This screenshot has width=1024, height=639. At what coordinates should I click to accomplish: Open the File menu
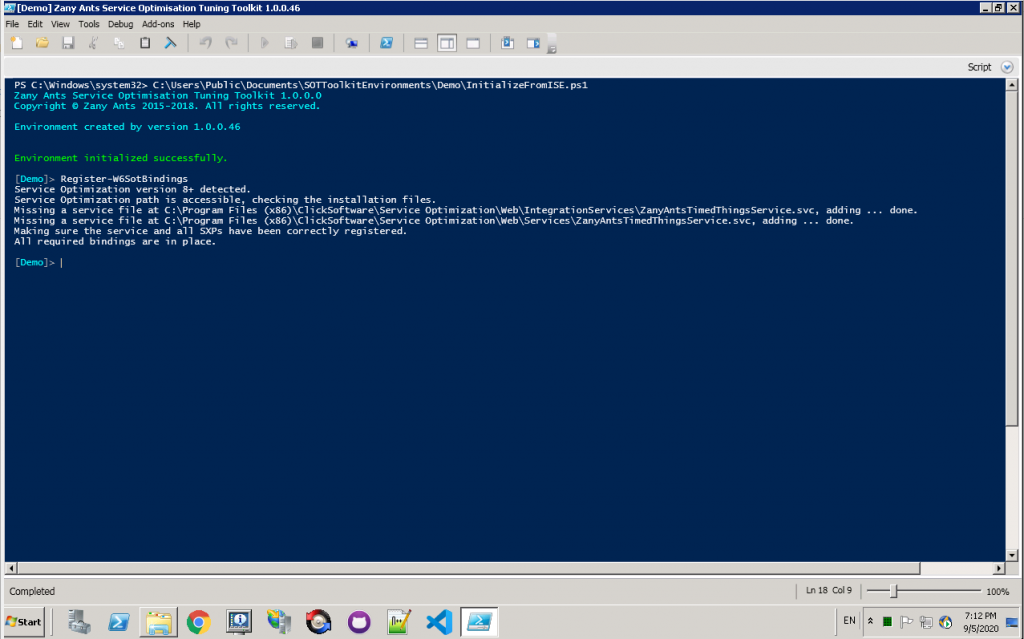(12, 24)
